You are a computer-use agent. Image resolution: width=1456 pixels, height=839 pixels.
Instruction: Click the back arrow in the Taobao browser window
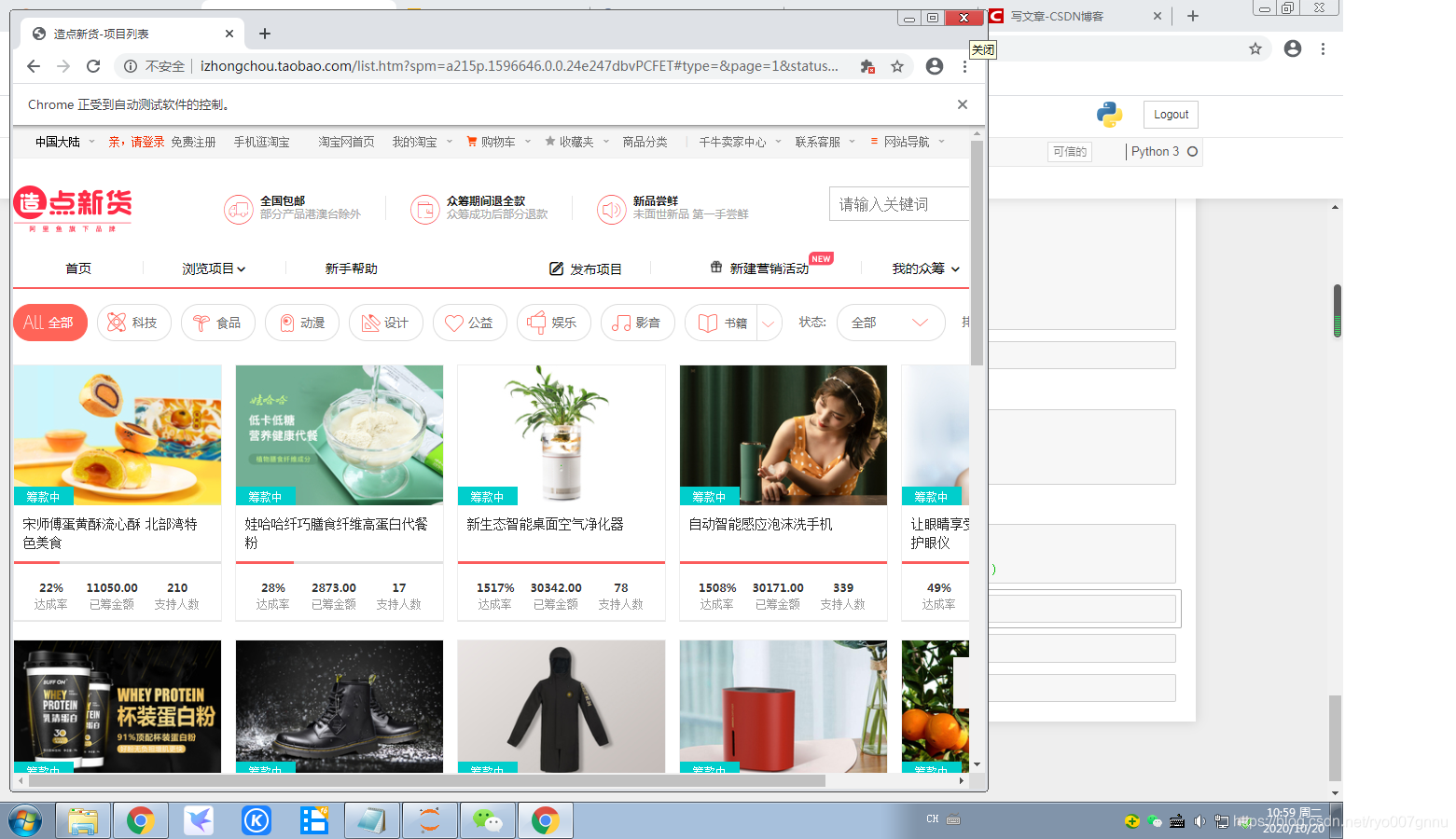click(x=34, y=66)
